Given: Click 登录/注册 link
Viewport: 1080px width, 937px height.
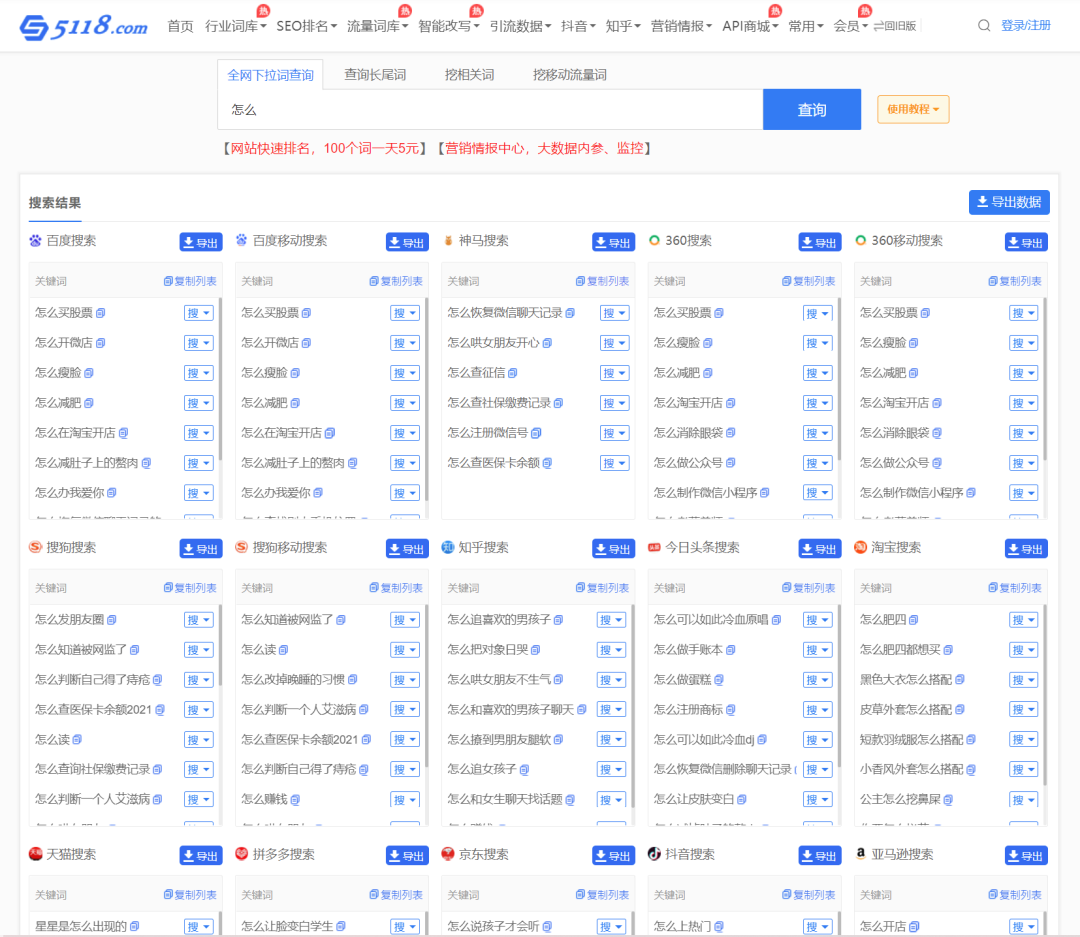Looking at the screenshot, I should [1026, 25].
